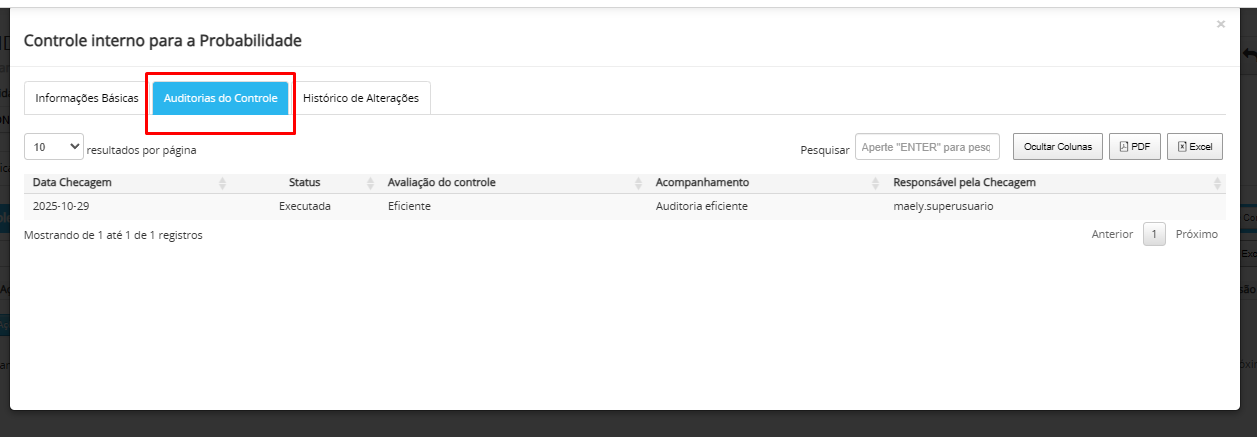Select page 1 in the pagination
This screenshot has height=437, width=1257.
point(1154,235)
